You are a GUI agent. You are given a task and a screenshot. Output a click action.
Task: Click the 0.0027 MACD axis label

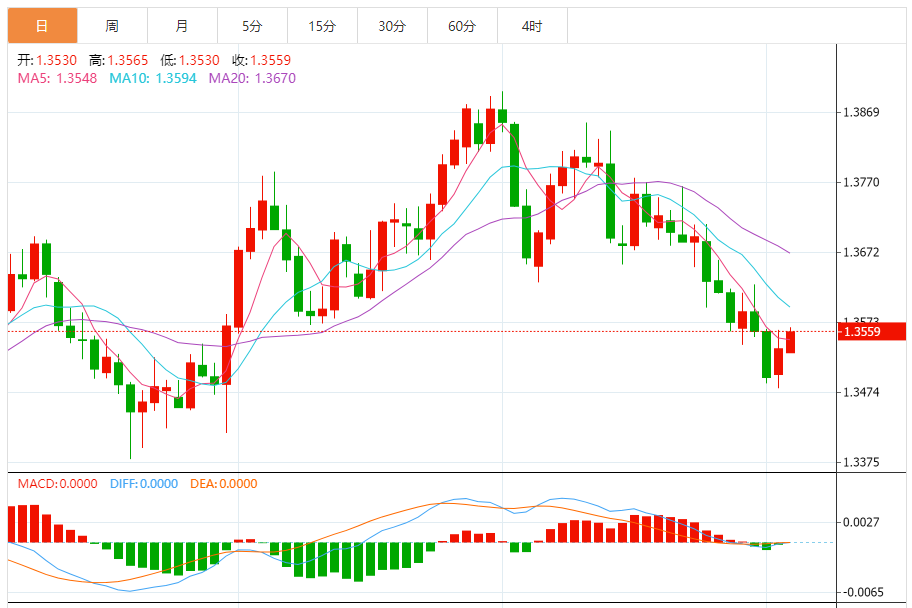(x=861, y=522)
